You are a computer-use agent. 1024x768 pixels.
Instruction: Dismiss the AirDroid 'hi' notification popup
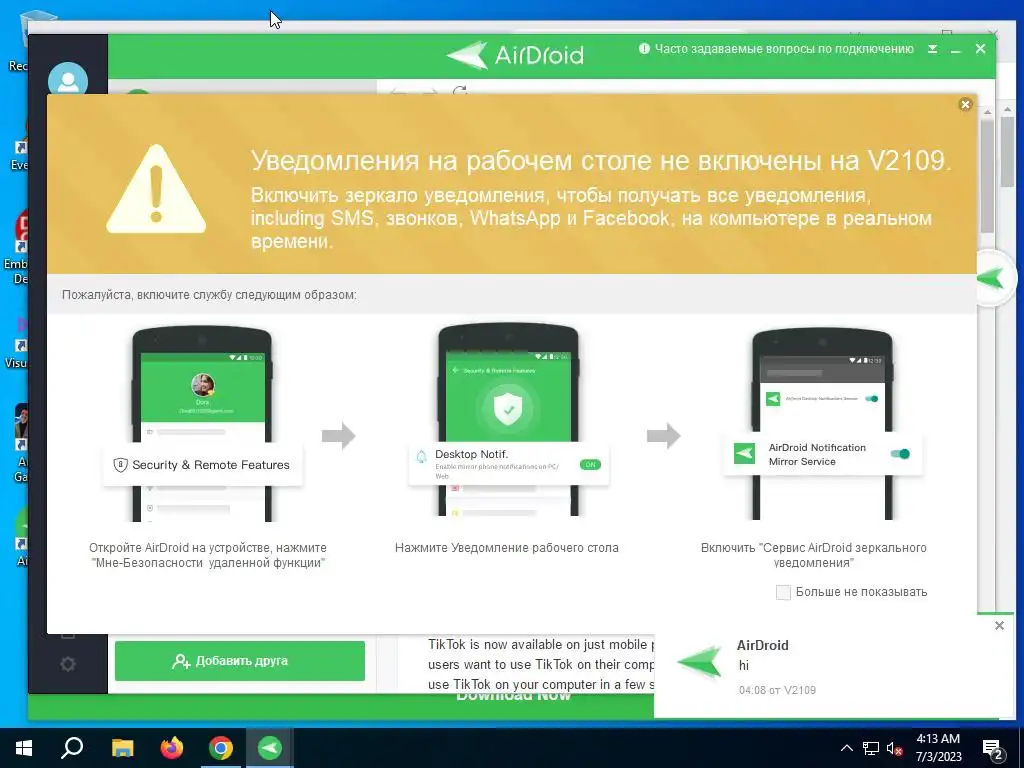click(999, 626)
